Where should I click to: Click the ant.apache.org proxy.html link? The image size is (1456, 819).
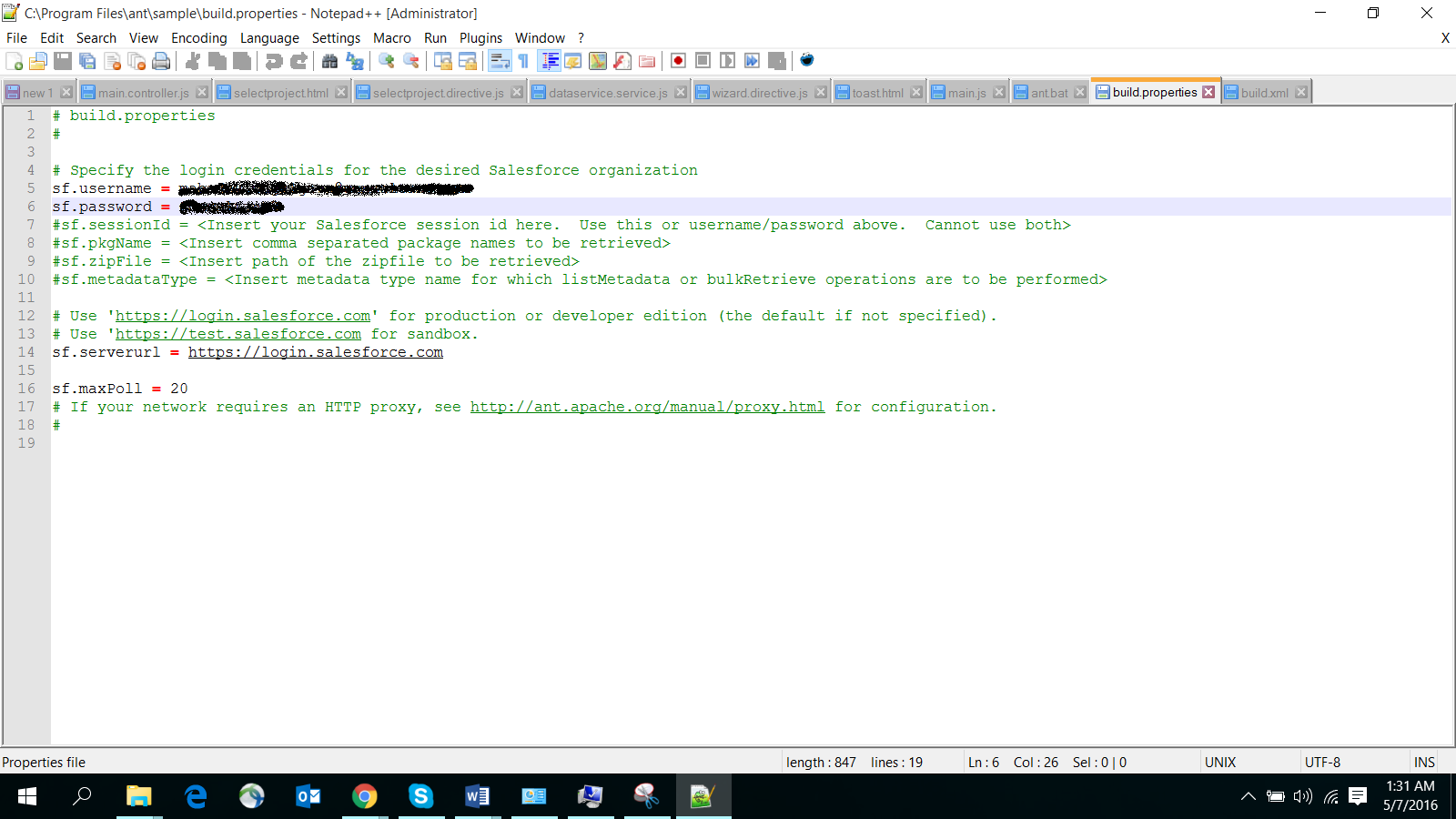coord(647,407)
